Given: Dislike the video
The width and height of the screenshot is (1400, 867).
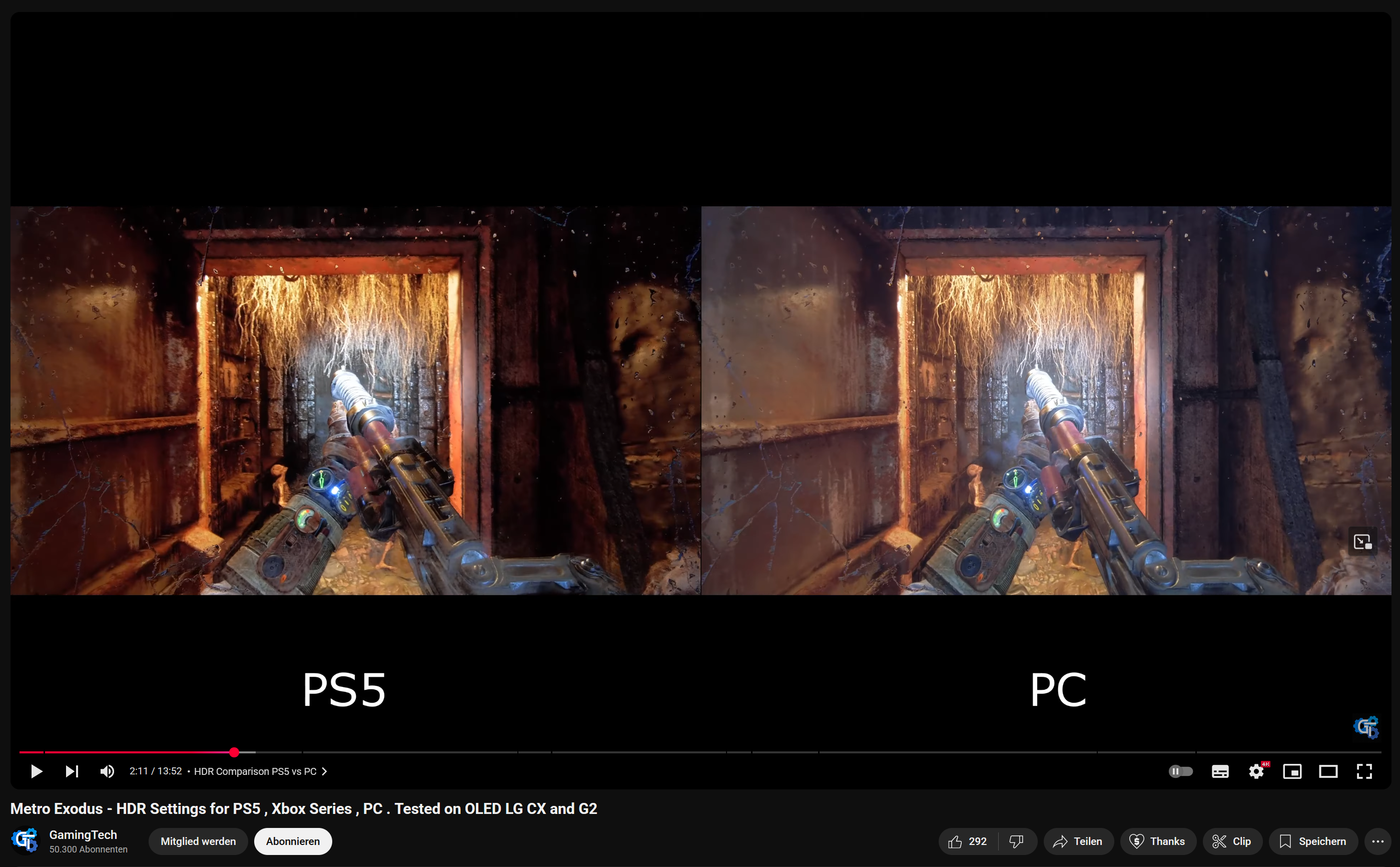Looking at the screenshot, I should 1016,841.
